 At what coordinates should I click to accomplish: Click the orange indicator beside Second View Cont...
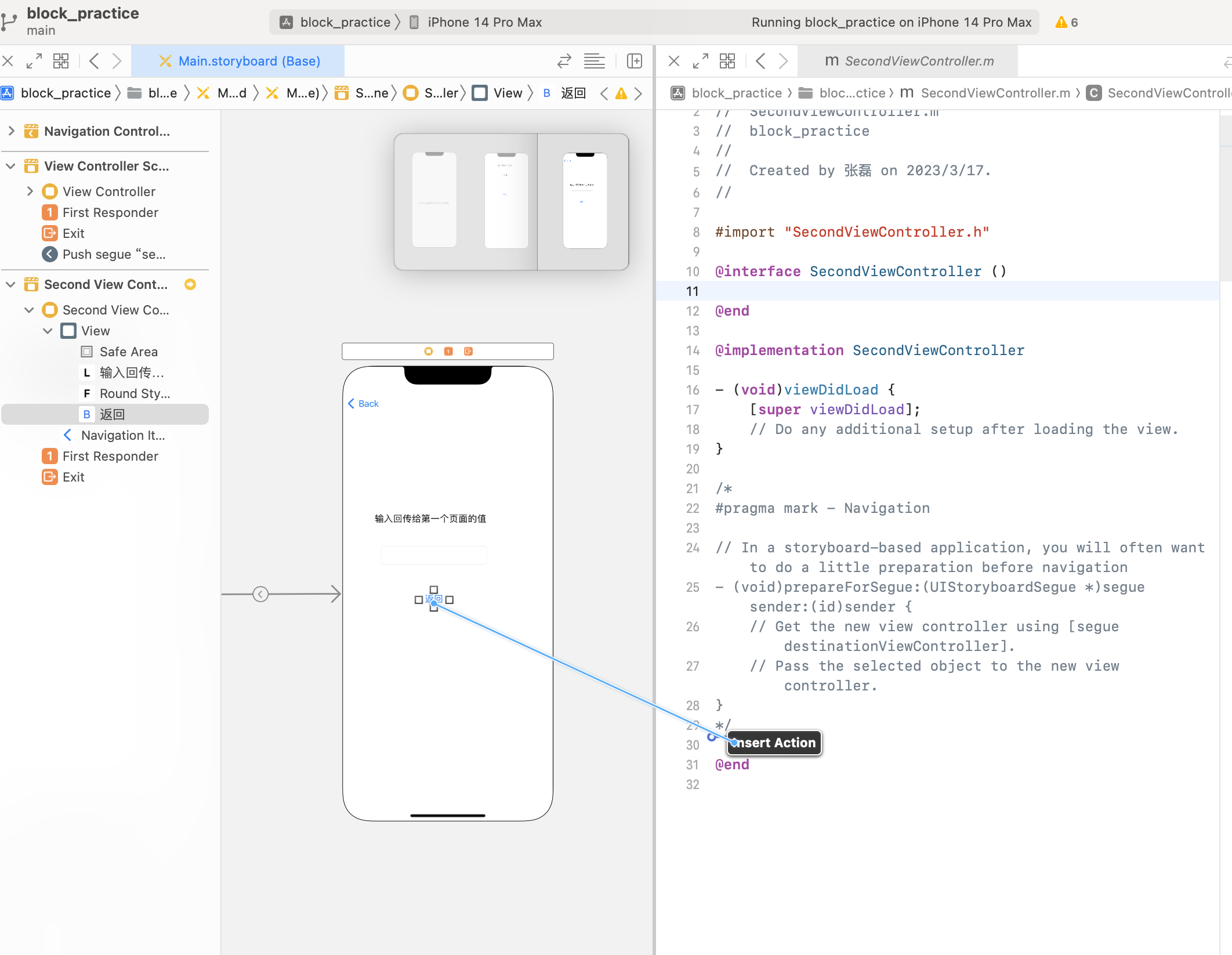[x=190, y=284]
